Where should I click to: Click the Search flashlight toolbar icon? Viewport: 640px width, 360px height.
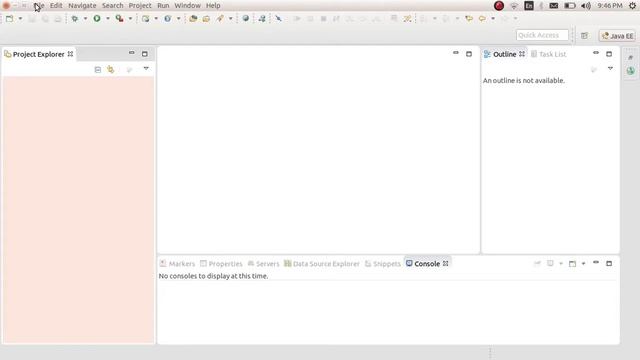click(x=220, y=18)
